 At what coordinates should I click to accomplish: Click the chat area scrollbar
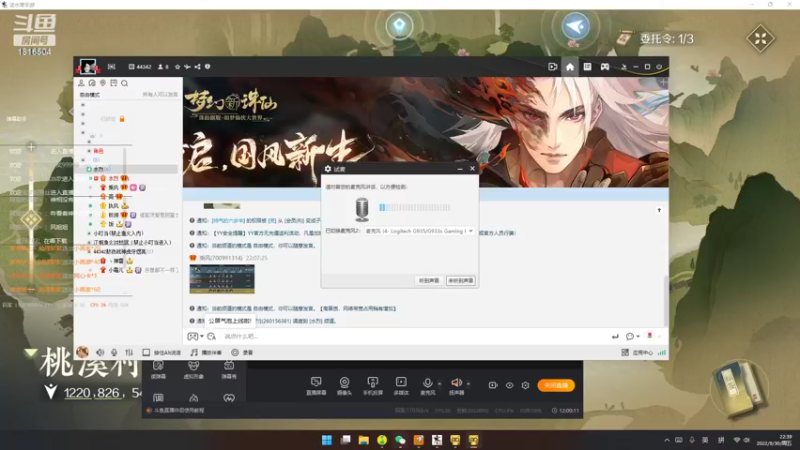[665, 300]
